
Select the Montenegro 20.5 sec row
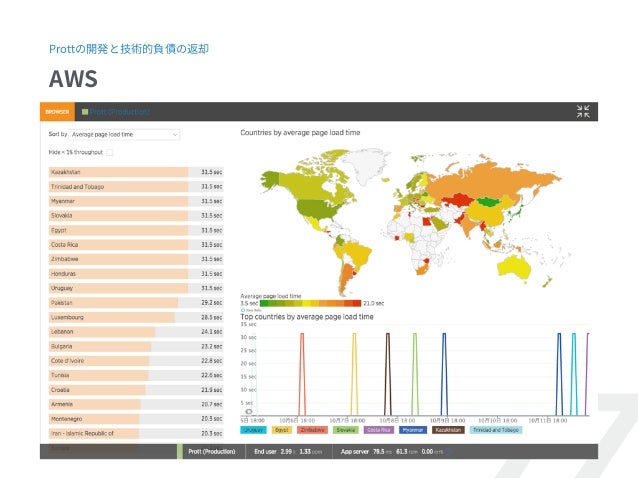(136, 419)
